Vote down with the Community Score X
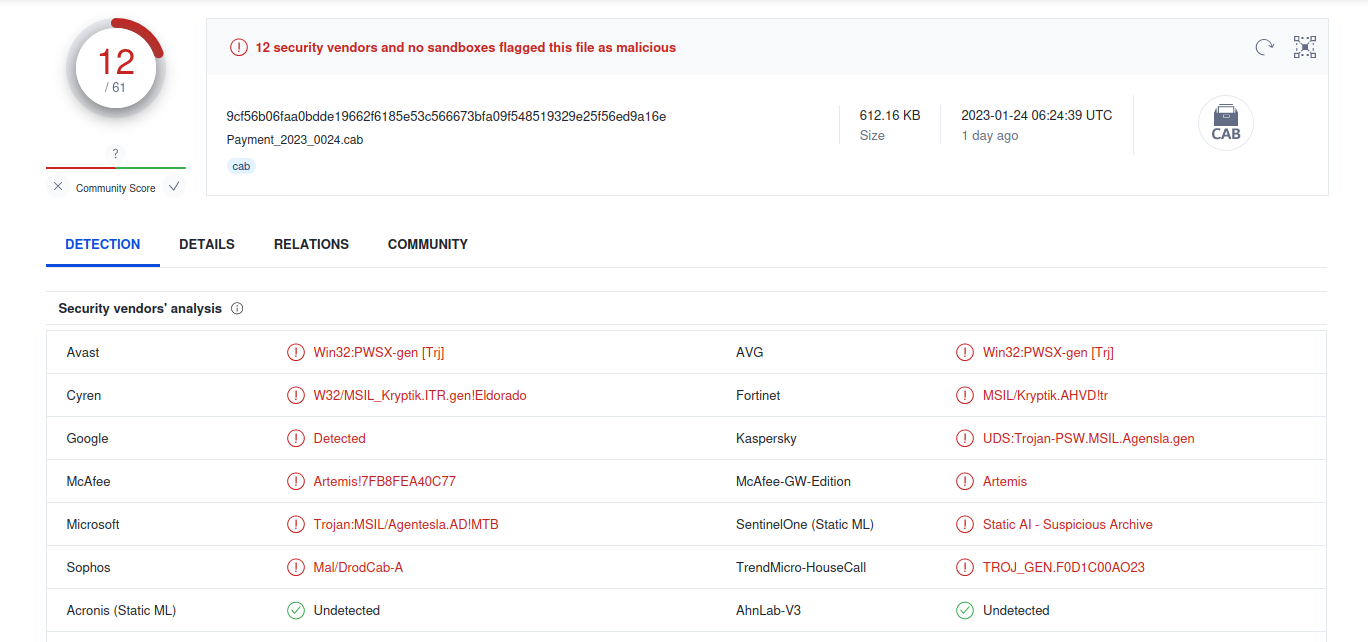Image resolution: width=1368 pixels, height=642 pixels. [58, 187]
